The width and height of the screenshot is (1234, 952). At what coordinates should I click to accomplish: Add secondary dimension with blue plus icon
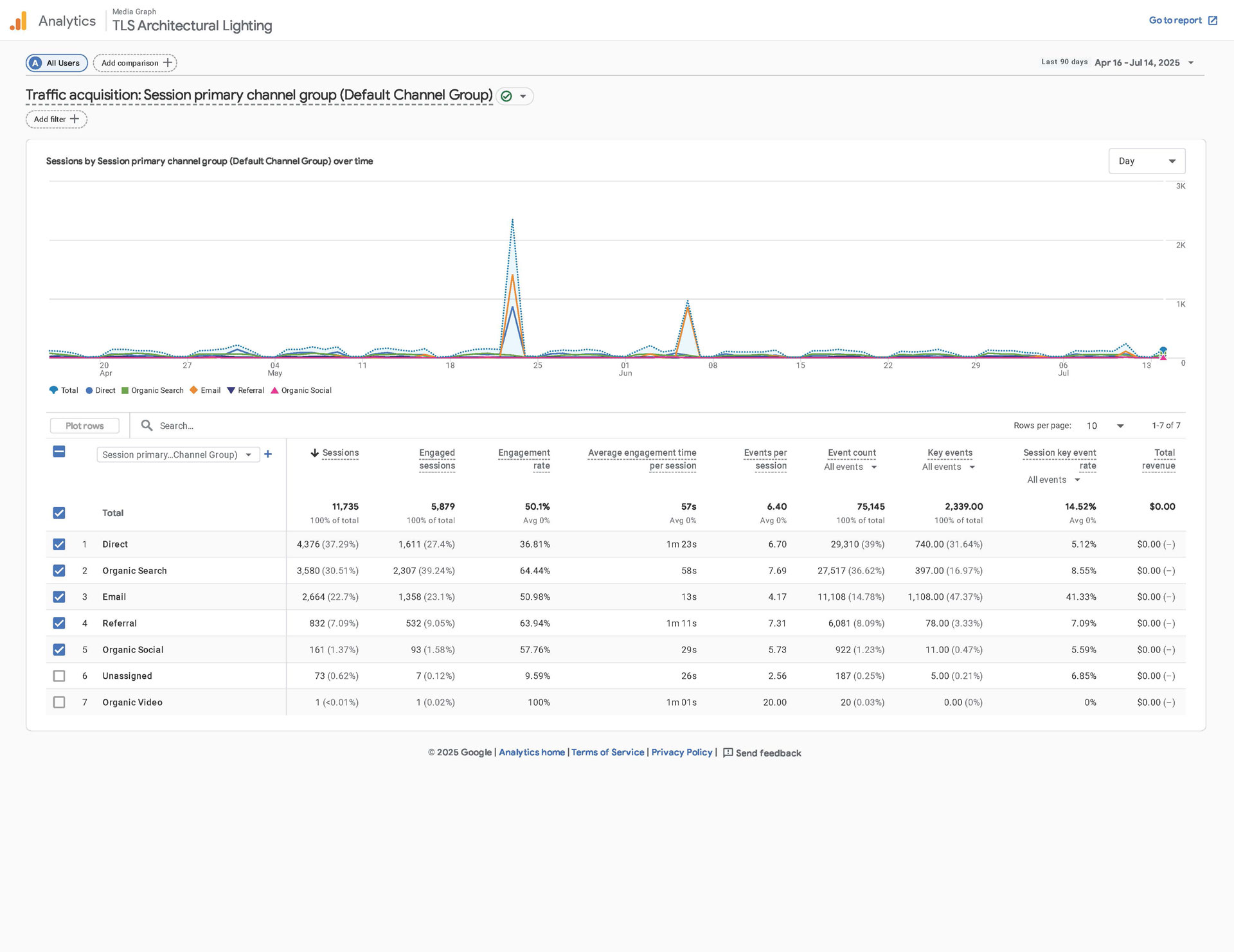268,454
